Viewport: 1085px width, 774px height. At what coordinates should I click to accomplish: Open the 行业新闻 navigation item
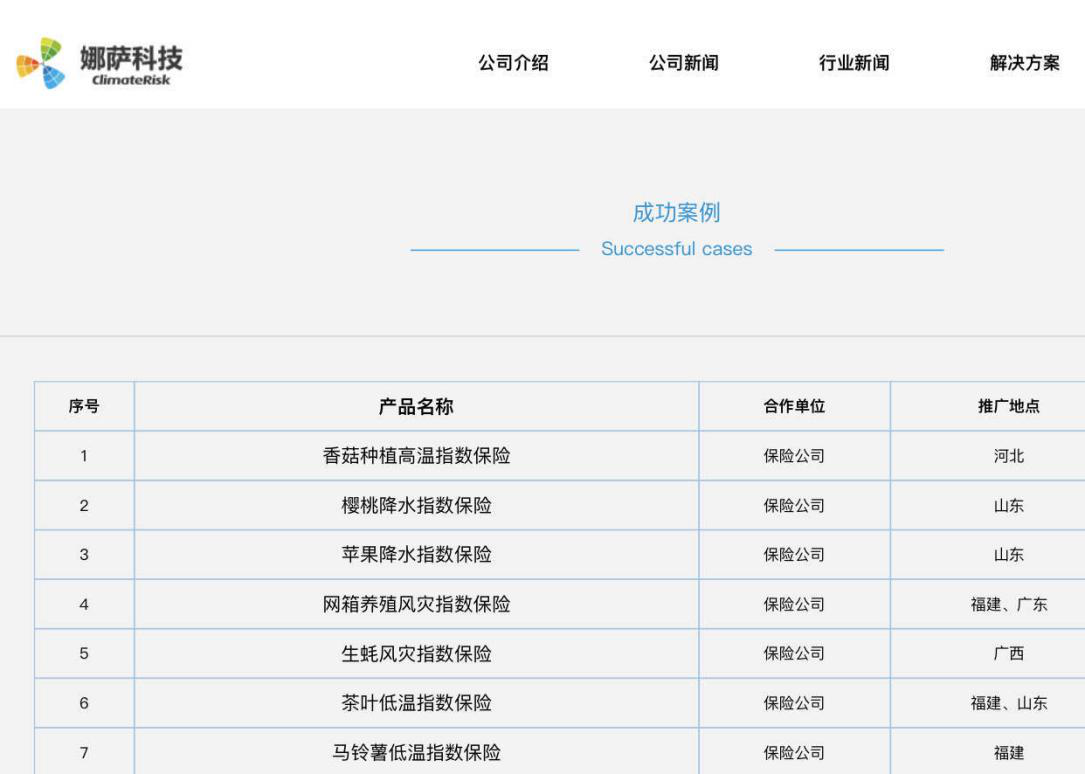(x=854, y=63)
